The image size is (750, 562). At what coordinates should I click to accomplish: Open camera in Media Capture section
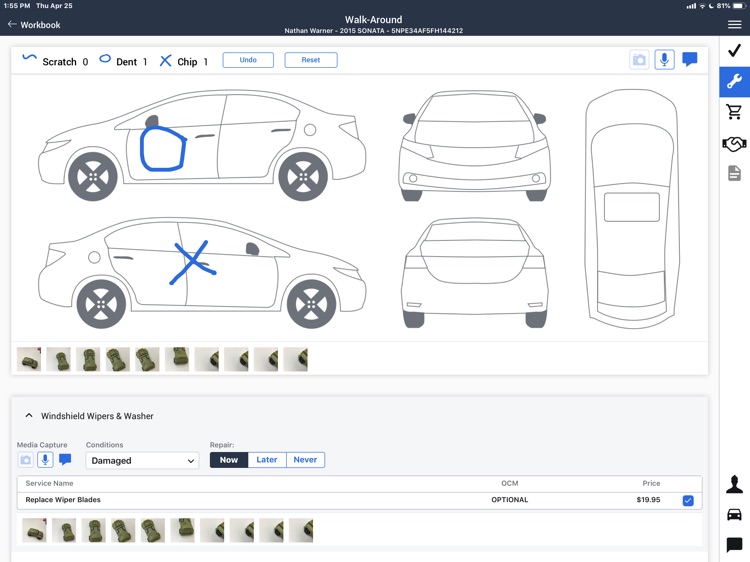(x=26, y=460)
